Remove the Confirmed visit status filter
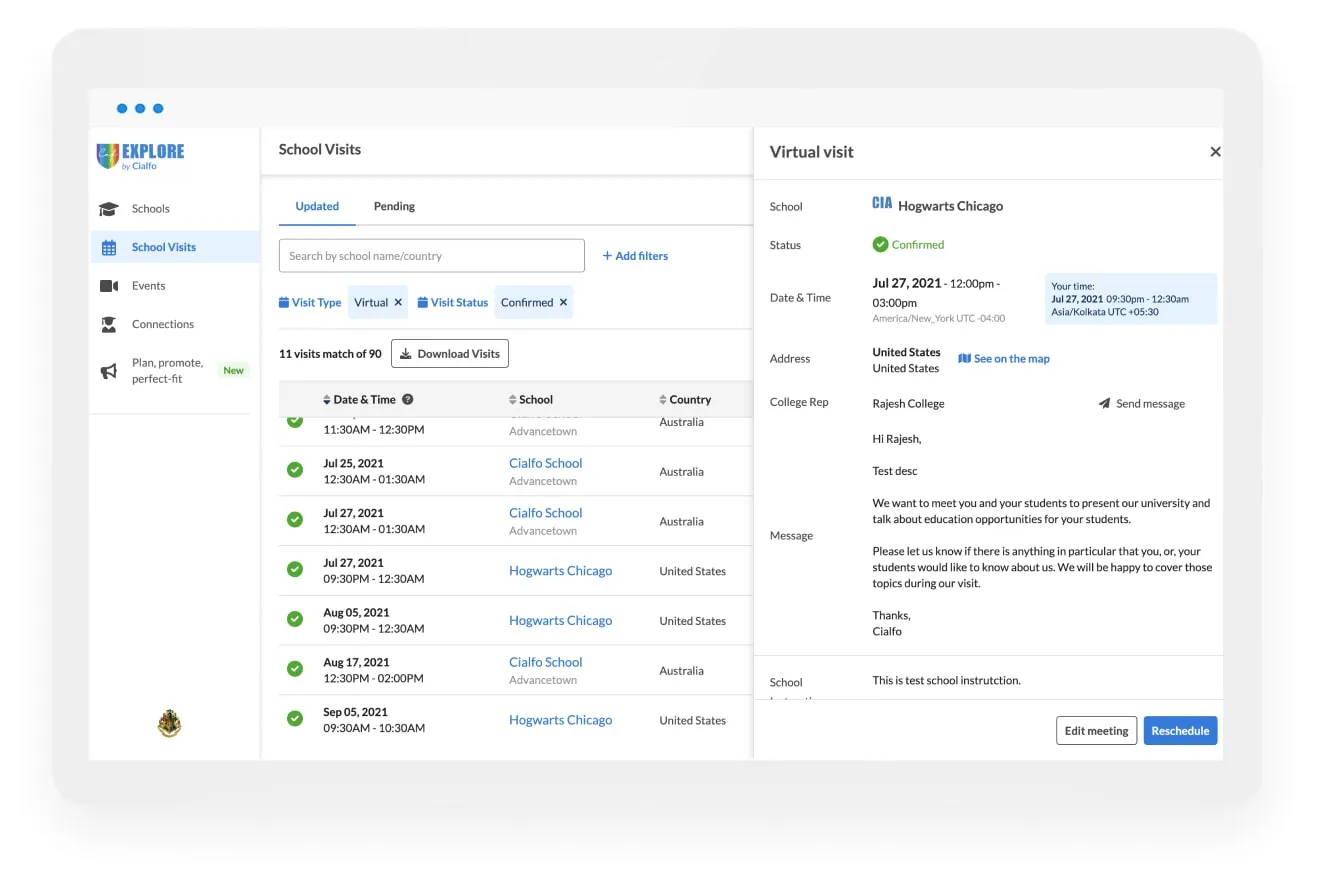 point(563,302)
